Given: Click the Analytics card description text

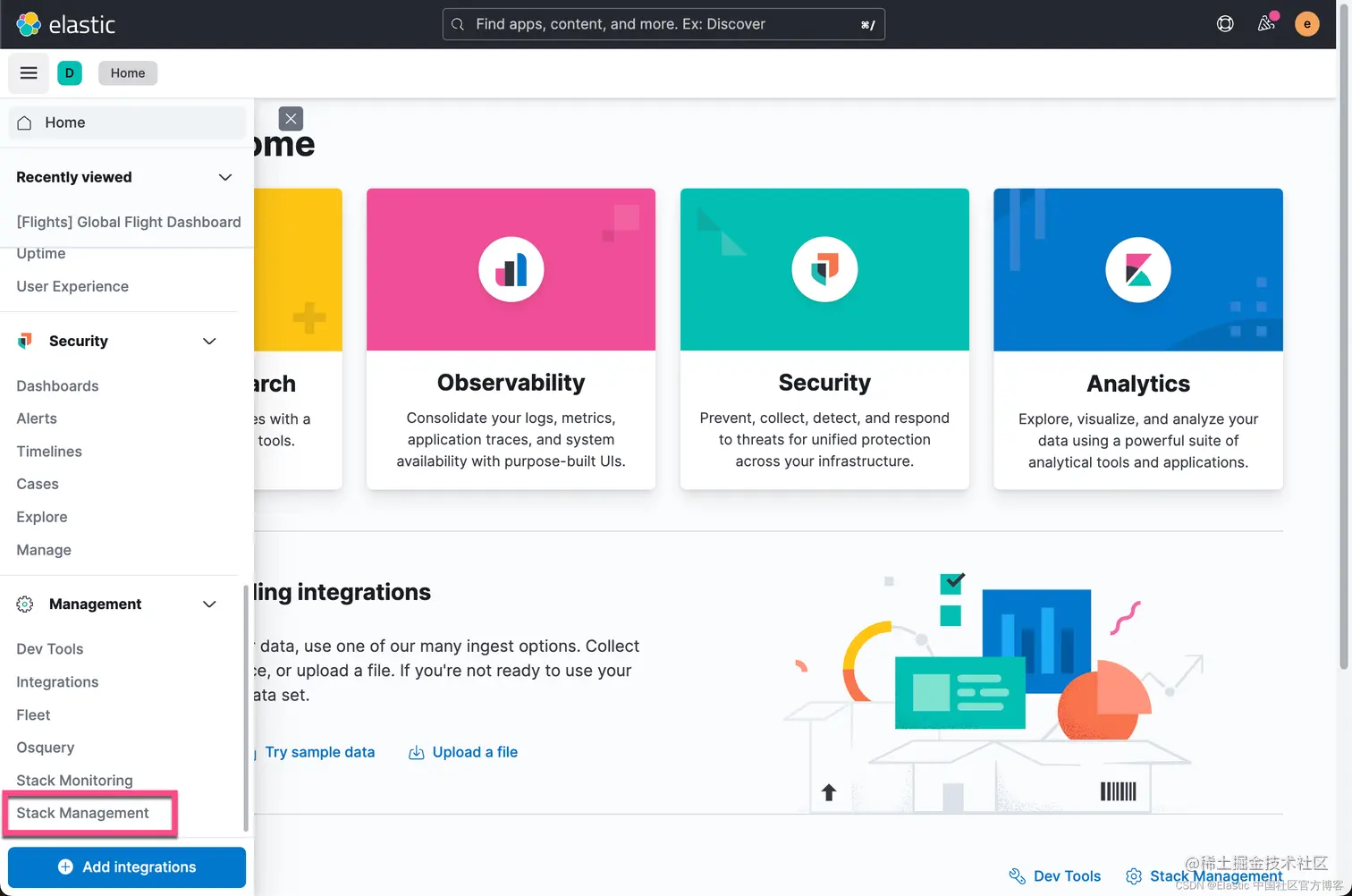Looking at the screenshot, I should point(1138,441).
